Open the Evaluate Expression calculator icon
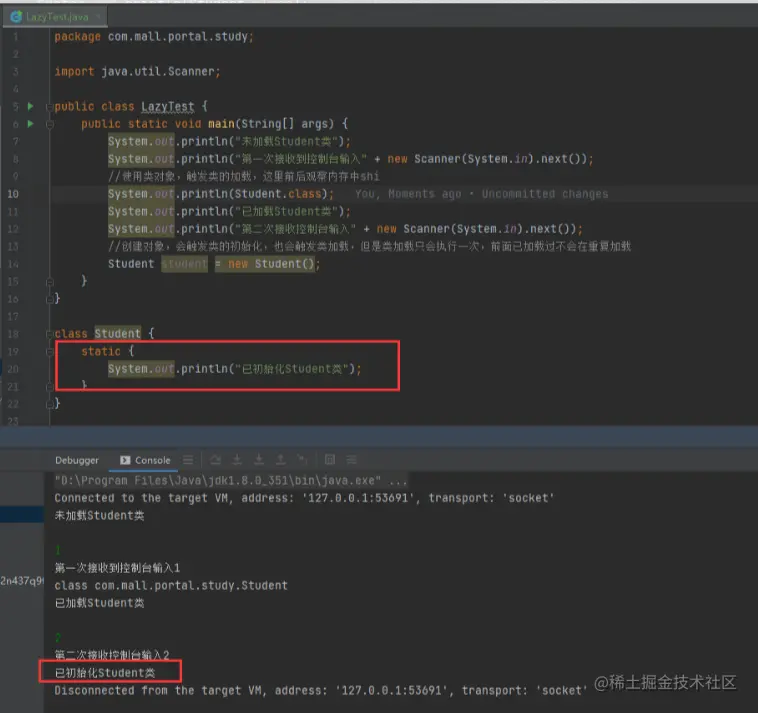 point(330,460)
